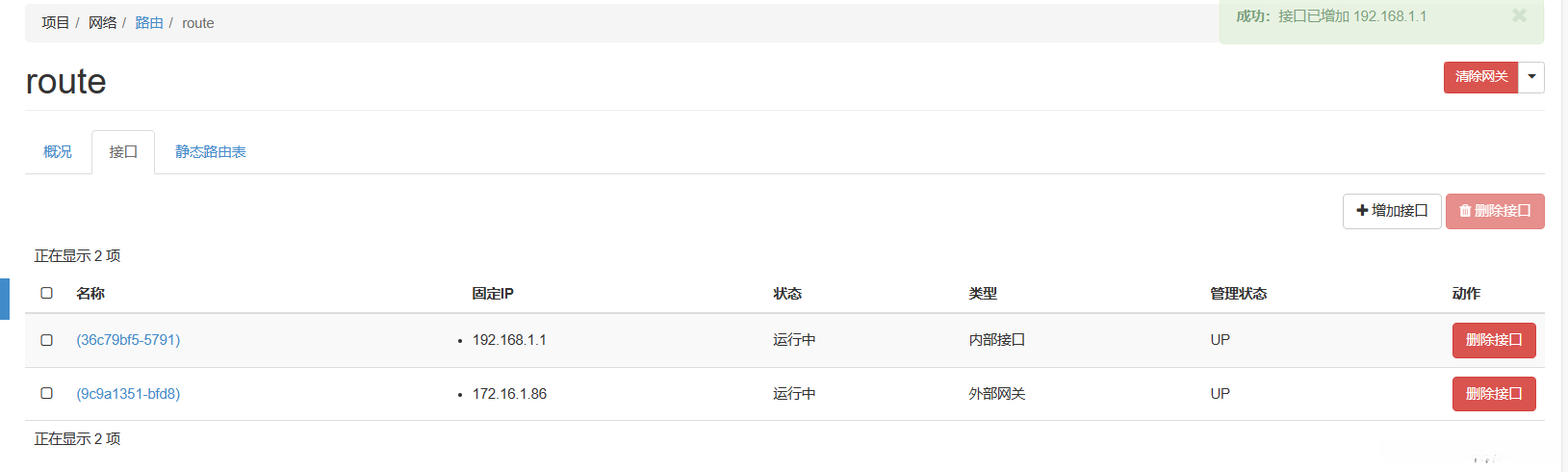This screenshot has width=1568, height=472.
Task: Open the 静态路由表 tab
Action: click(210, 152)
